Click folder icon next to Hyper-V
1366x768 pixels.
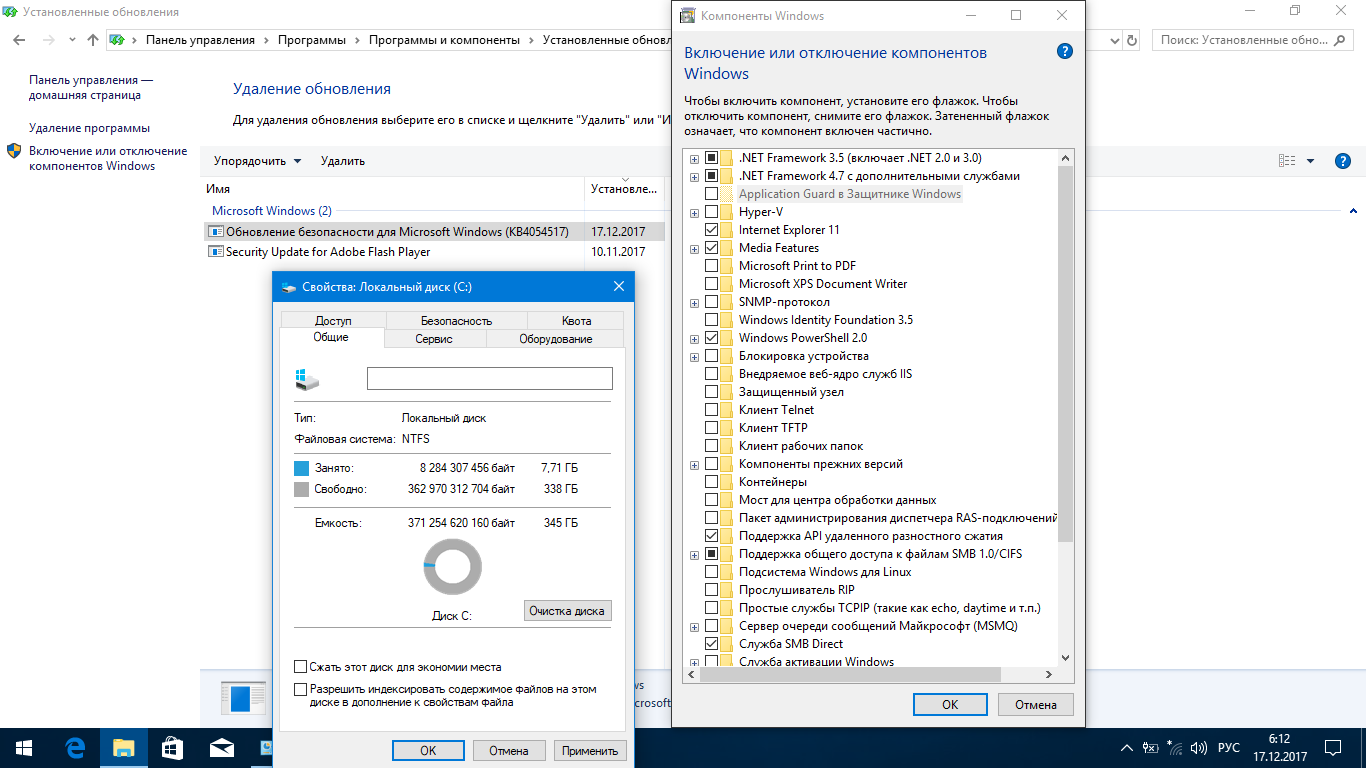tap(727, 212)
